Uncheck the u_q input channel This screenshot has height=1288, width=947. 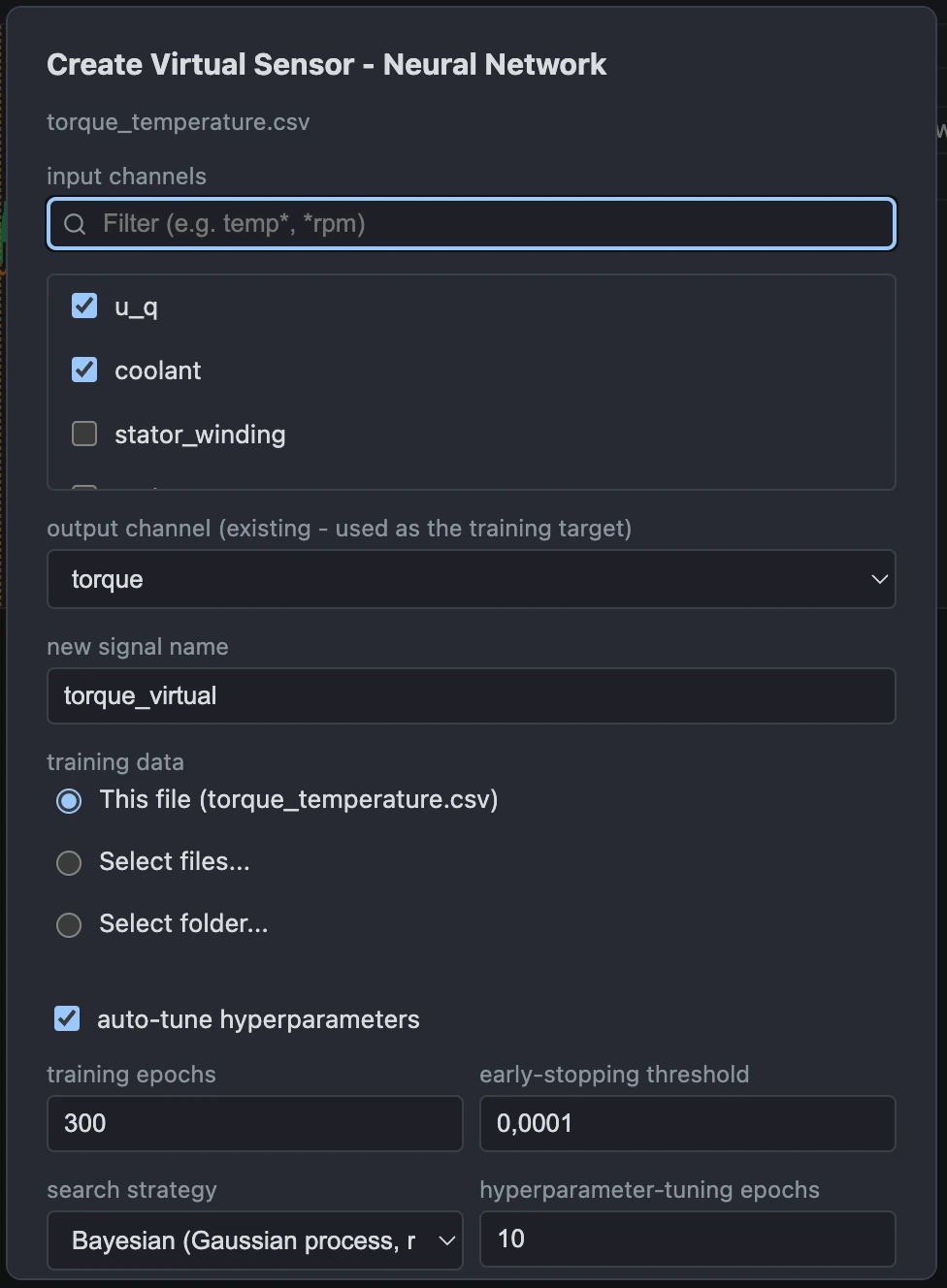coord(84,306)
